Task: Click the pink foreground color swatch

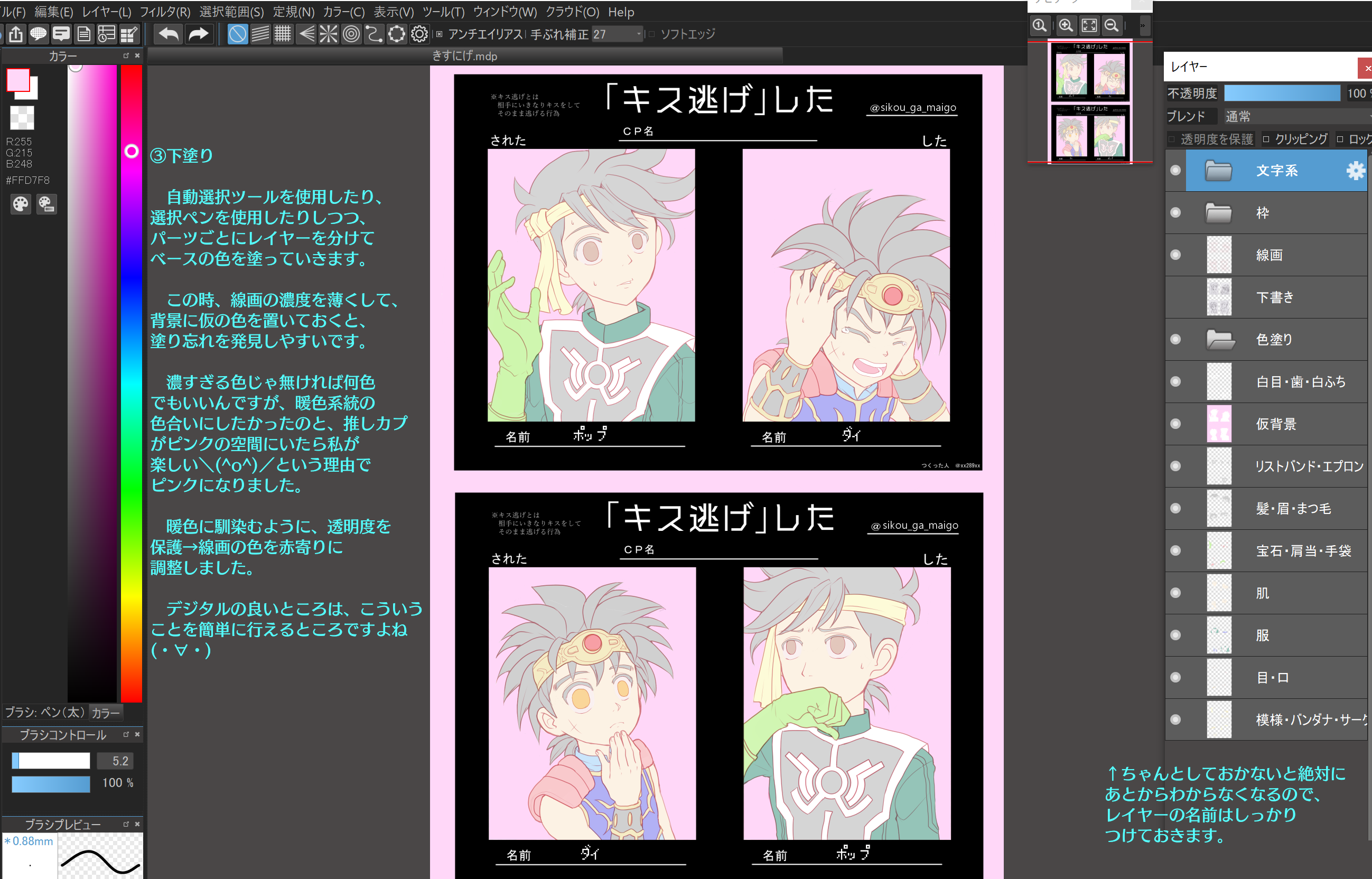Action: click(x=18, y=80)
